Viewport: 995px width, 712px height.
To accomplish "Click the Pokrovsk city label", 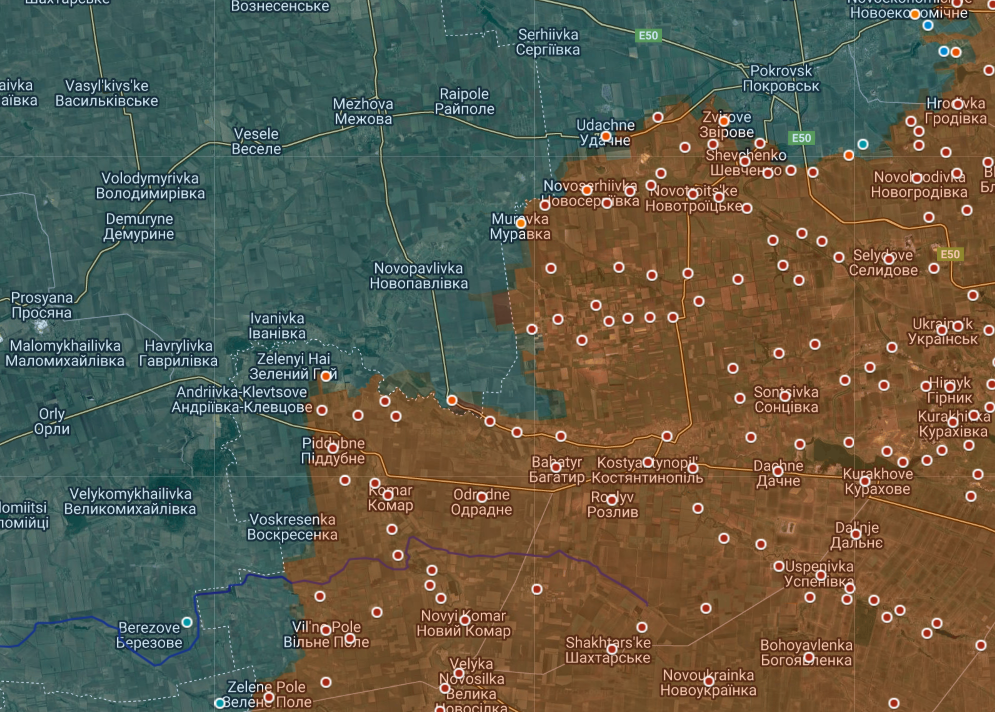I will tap(781, 78).
